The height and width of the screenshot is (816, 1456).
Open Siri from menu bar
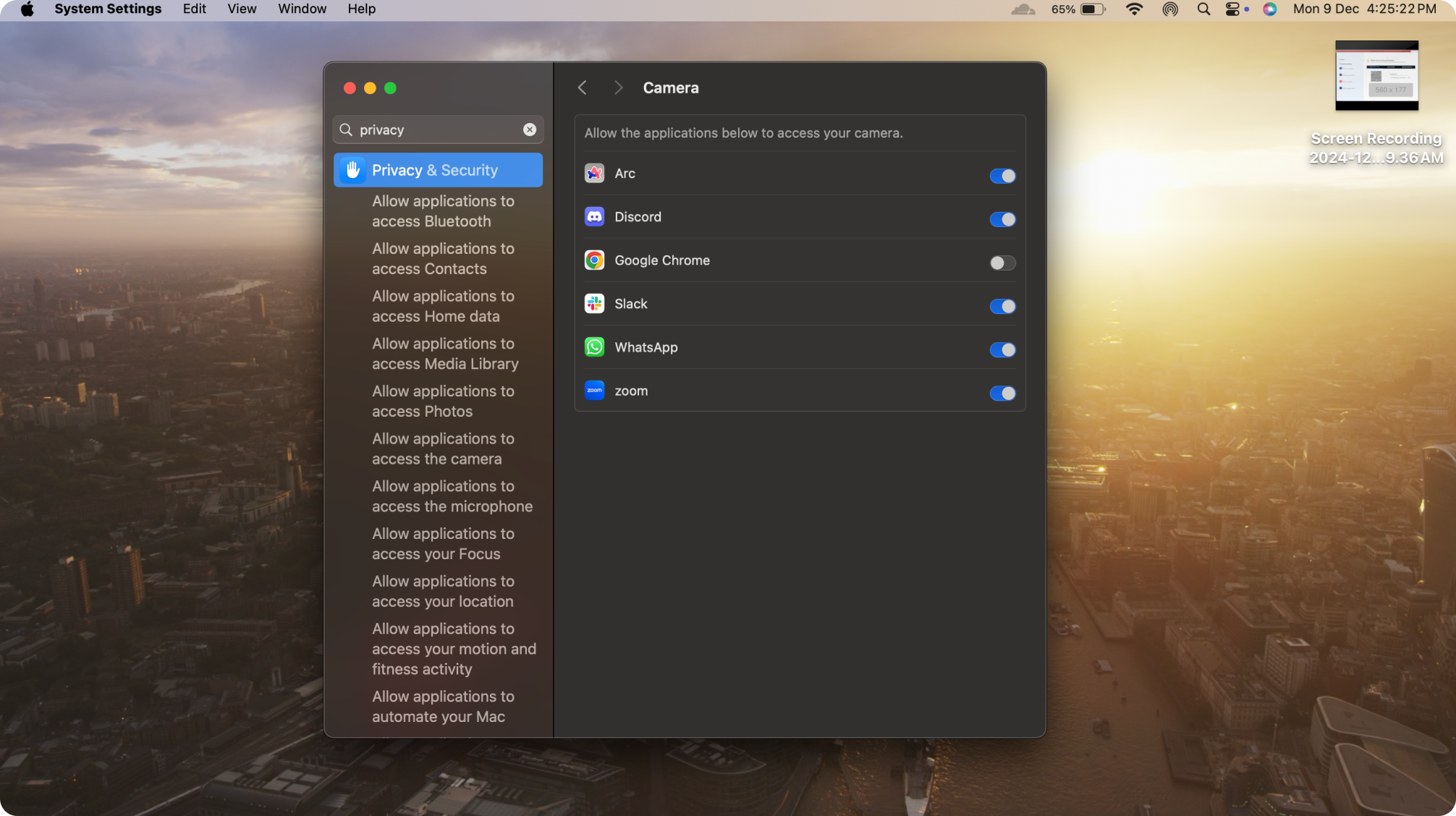(x=1270, y=9)
